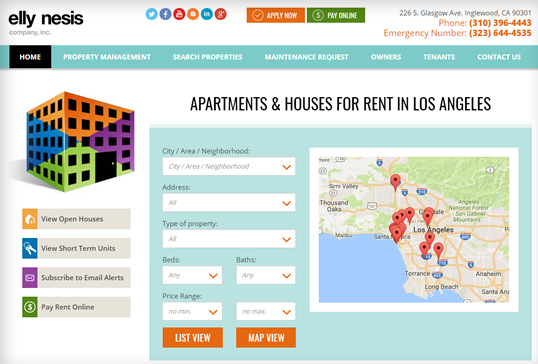Screen dimensions: 538x364
Task: Click the purple envelope Email Alerts icon
Action: point(30,278)
